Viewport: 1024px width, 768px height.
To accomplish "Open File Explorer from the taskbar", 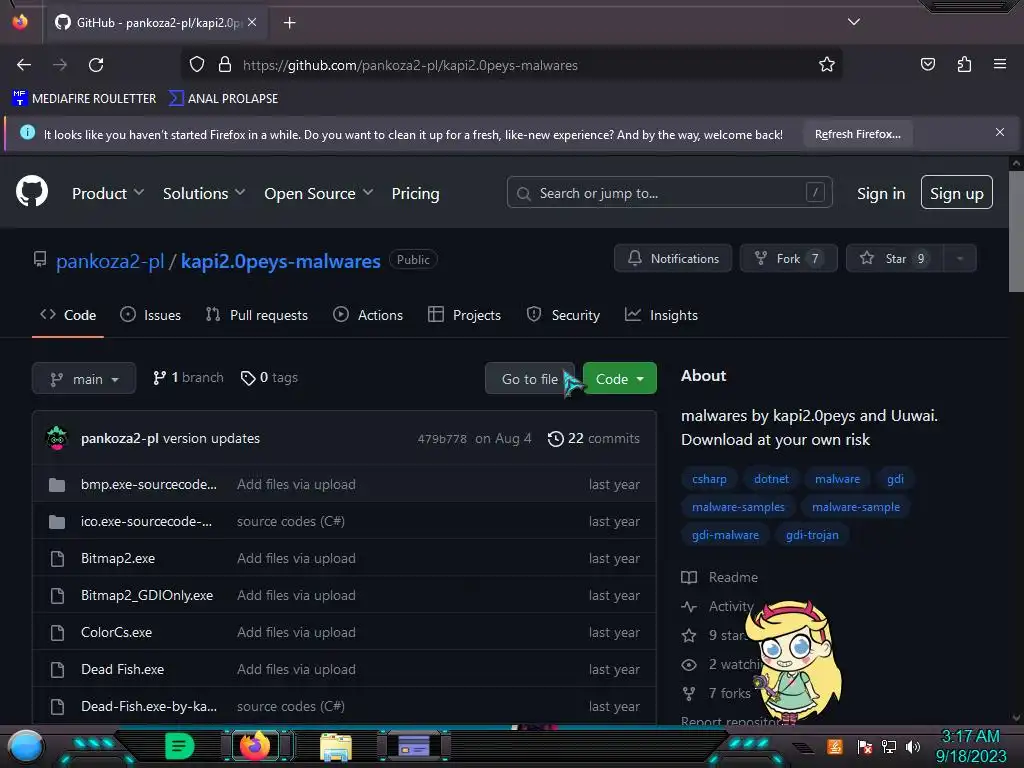I will click(x=336, y=746).
